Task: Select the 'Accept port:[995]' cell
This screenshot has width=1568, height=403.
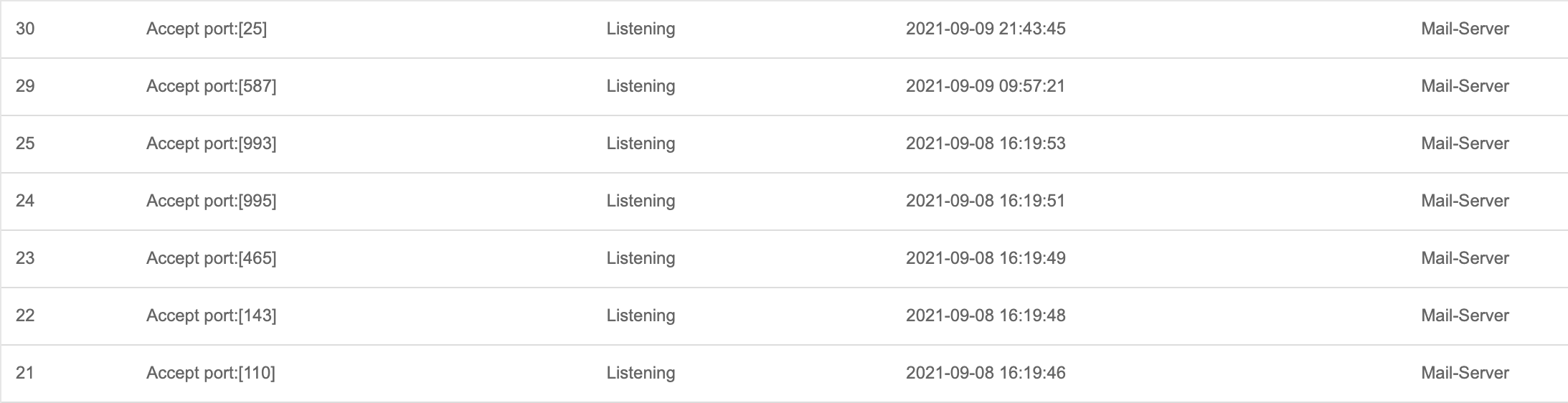Action: (x=211, y=201)
